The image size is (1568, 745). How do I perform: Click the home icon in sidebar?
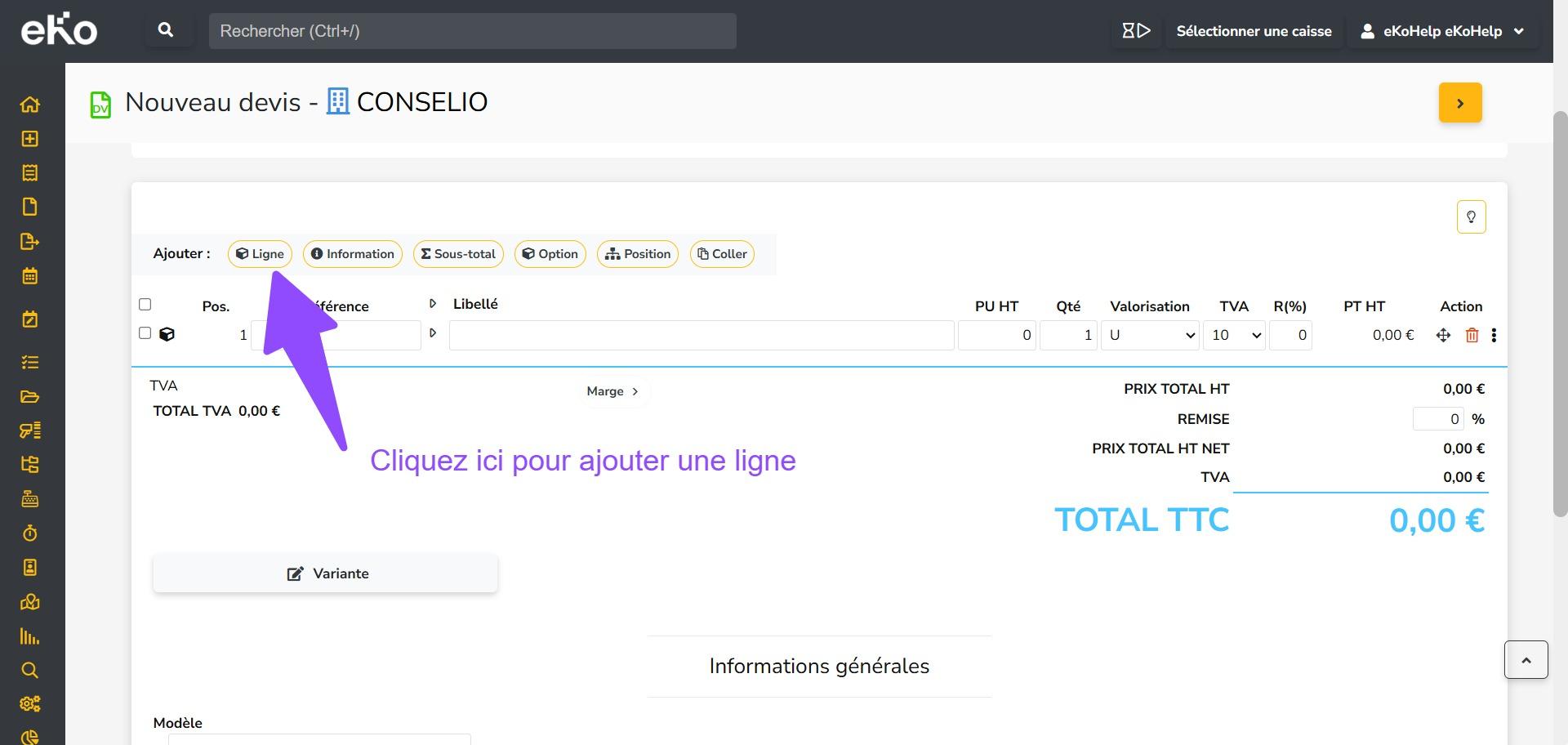tap(29, 105)
